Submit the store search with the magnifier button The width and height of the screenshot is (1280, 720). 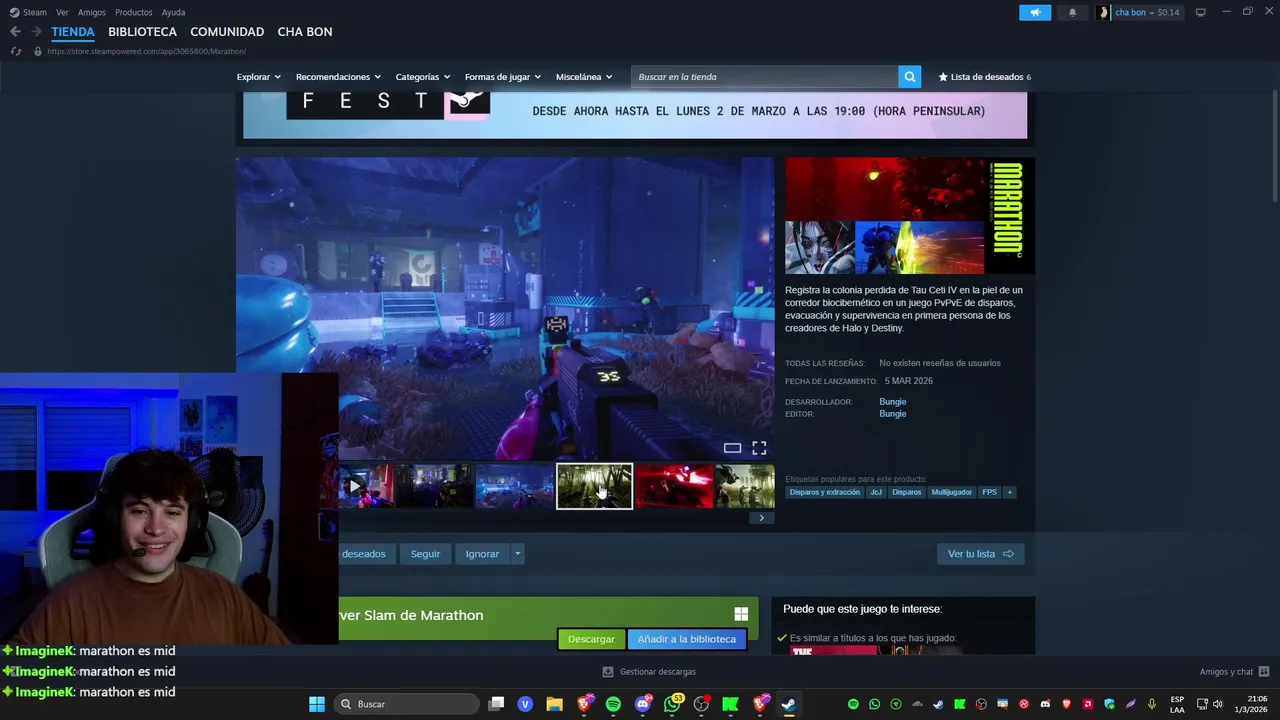coord(909,77)
